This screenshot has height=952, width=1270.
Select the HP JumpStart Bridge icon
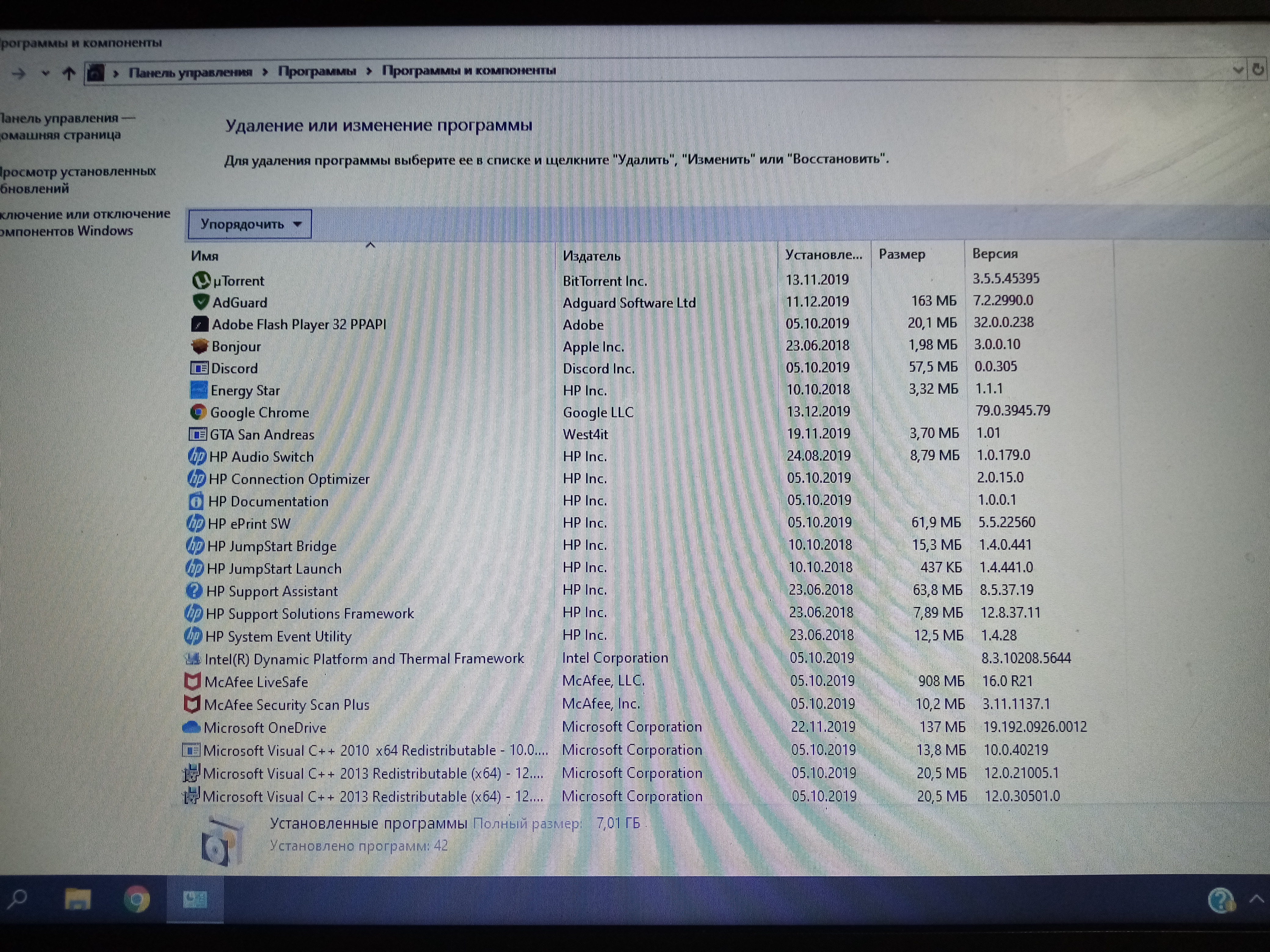point(195,545)
